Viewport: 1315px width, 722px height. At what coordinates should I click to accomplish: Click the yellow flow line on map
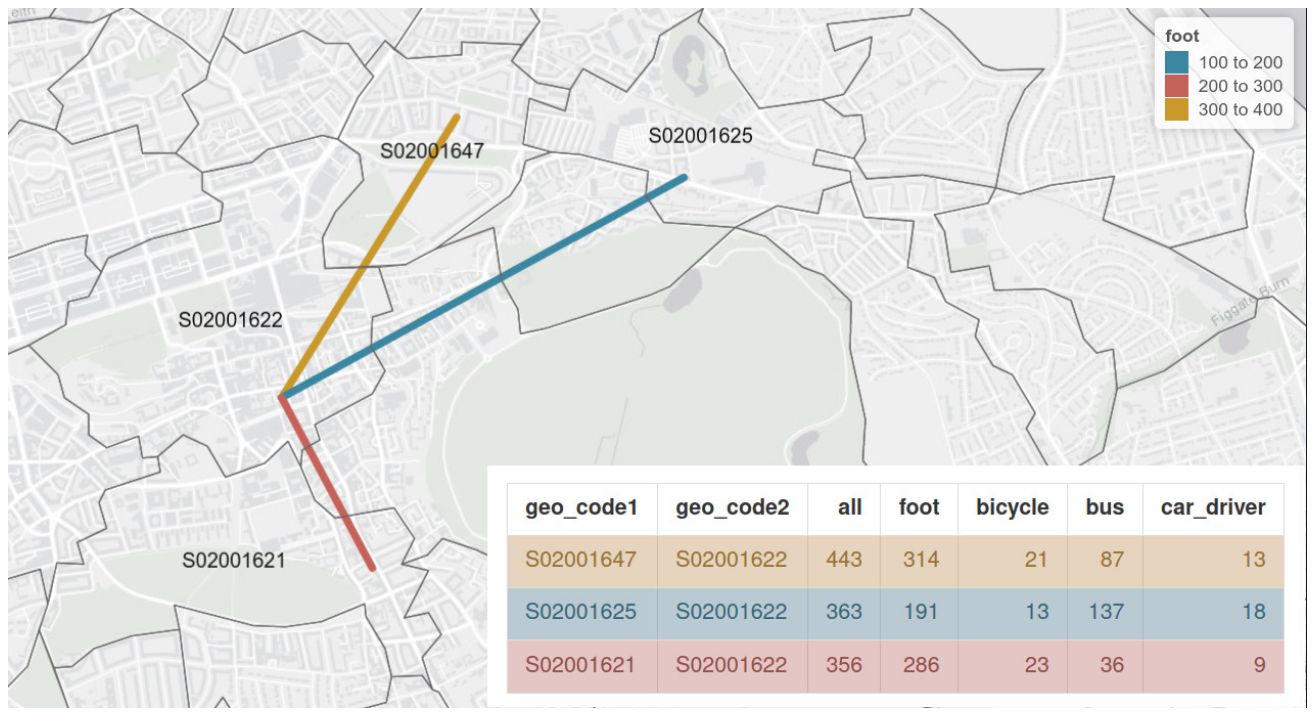378,241
